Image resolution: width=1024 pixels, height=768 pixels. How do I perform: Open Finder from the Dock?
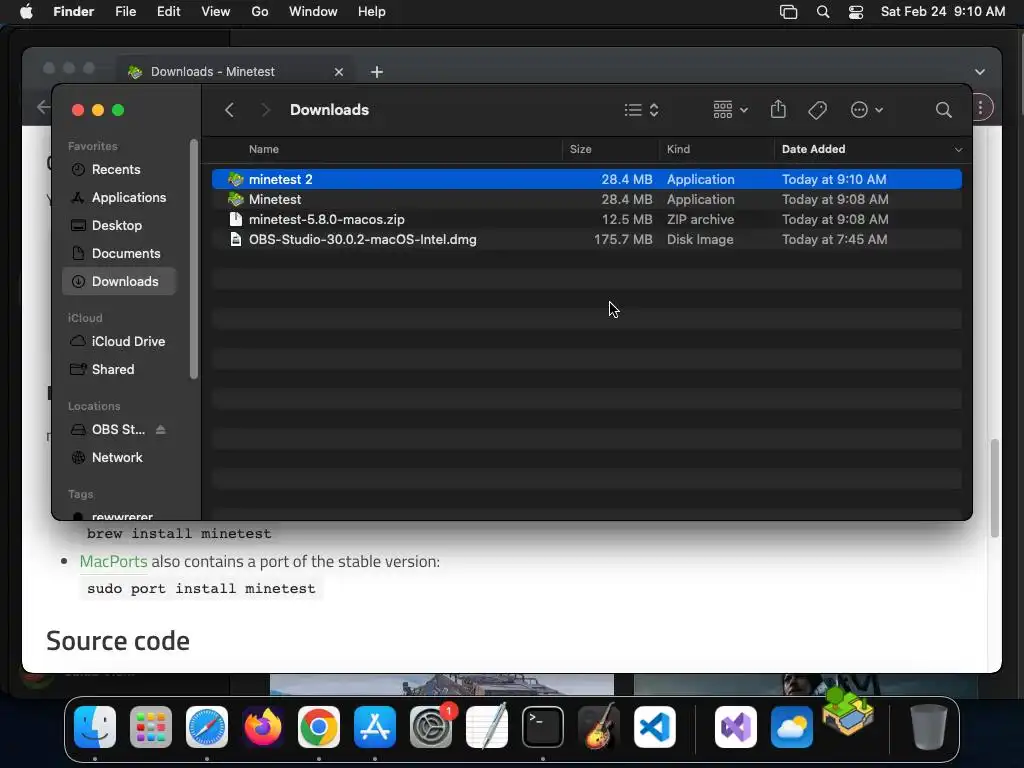point(95,727)
